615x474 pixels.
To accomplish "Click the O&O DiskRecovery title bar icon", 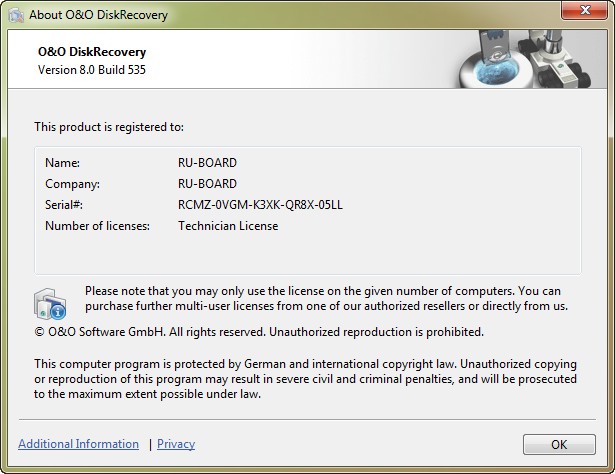I will 16,15.
